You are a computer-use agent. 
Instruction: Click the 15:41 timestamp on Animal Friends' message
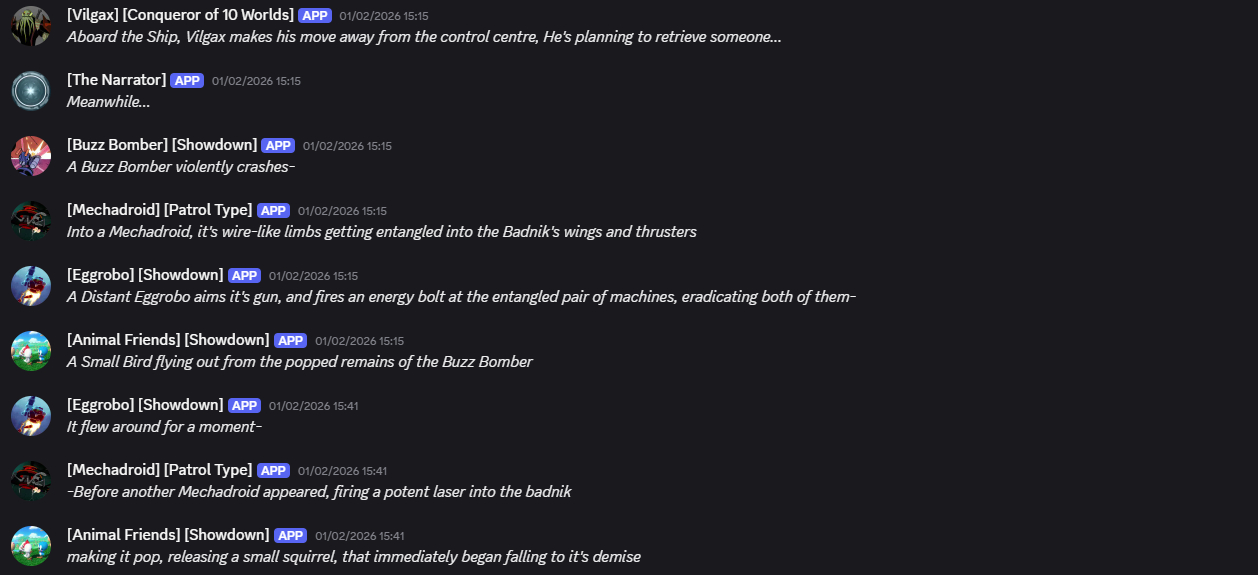359,536
